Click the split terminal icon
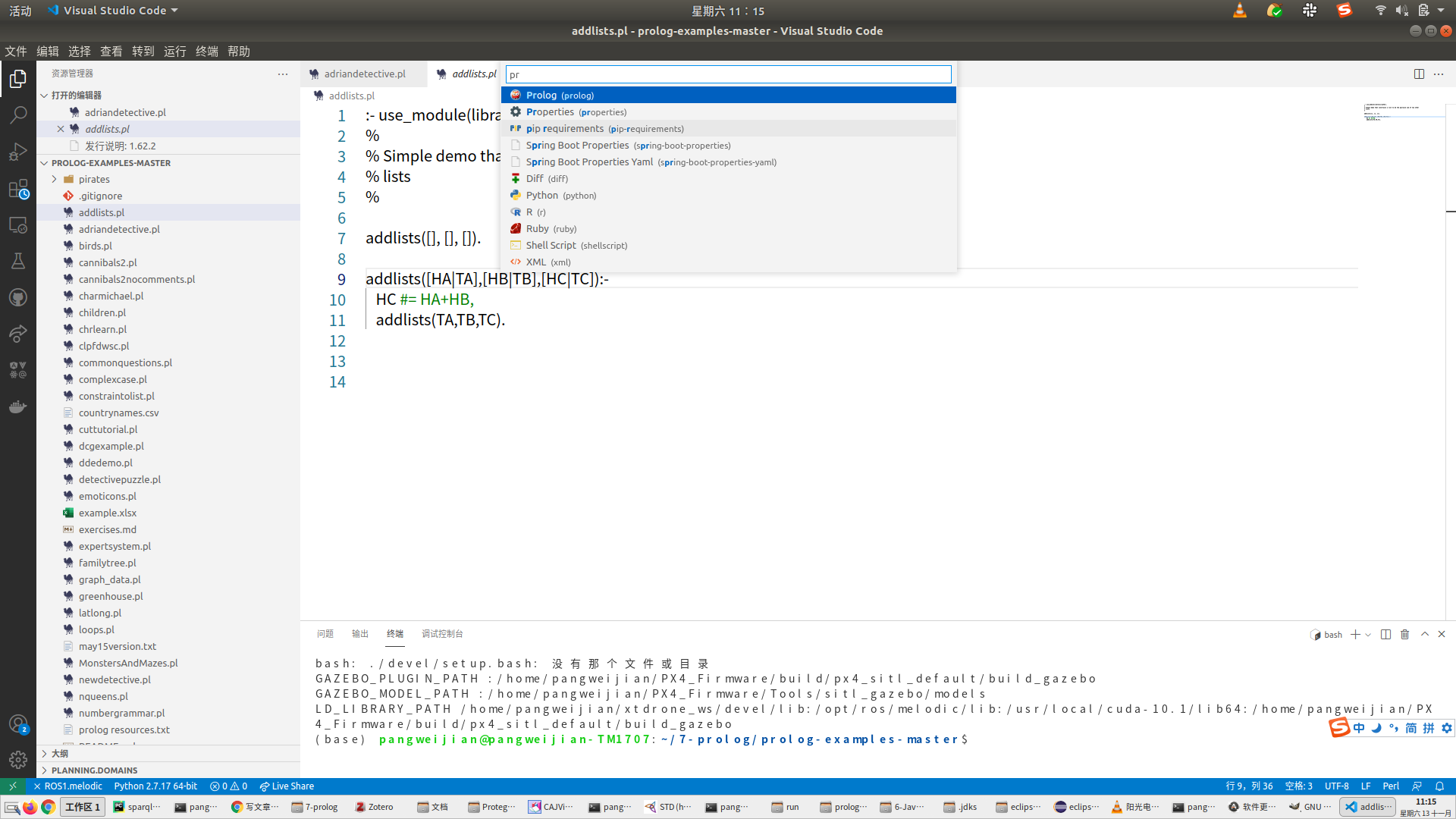 1385,634
